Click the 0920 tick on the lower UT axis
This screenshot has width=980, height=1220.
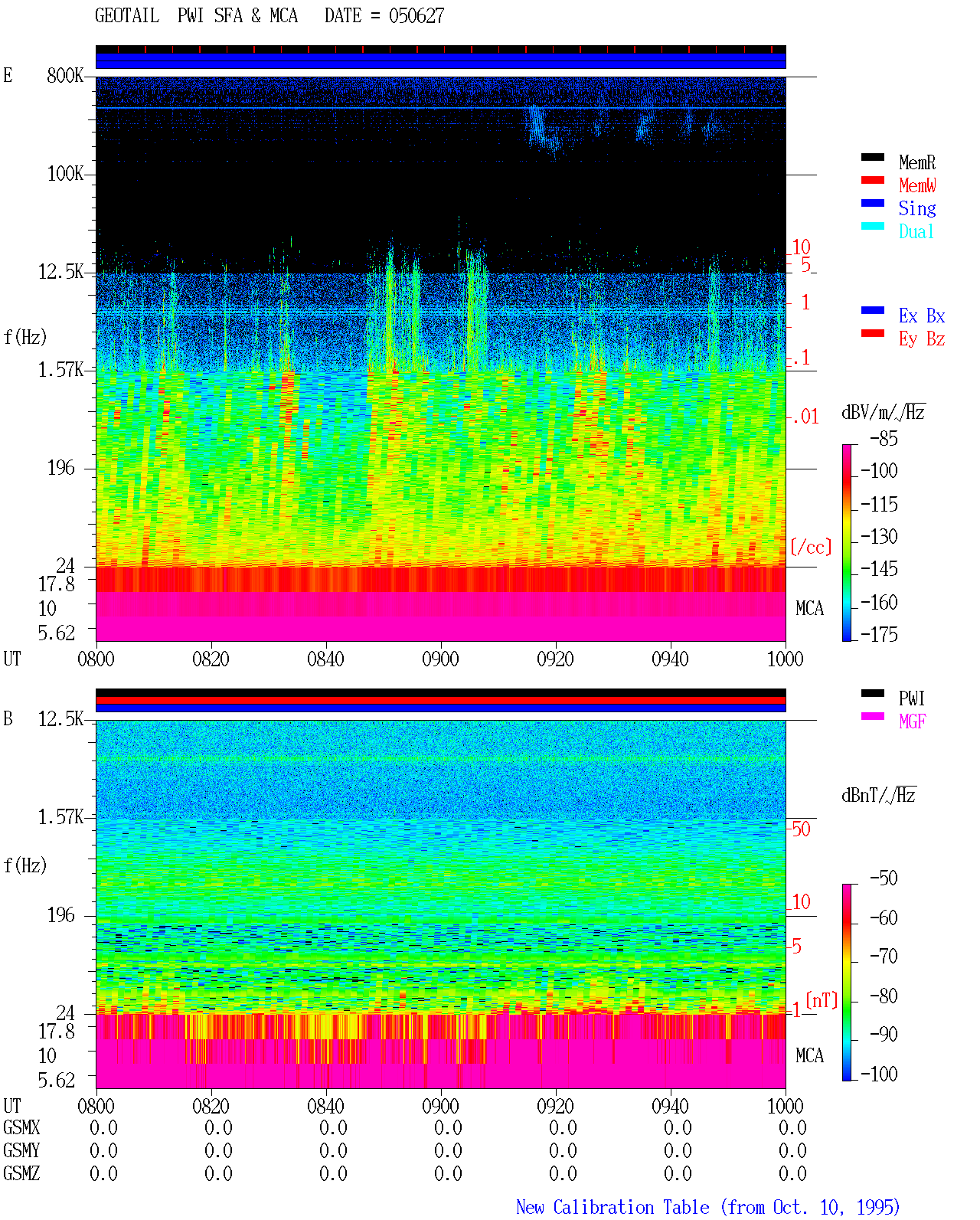click(x=555, y=1106)
